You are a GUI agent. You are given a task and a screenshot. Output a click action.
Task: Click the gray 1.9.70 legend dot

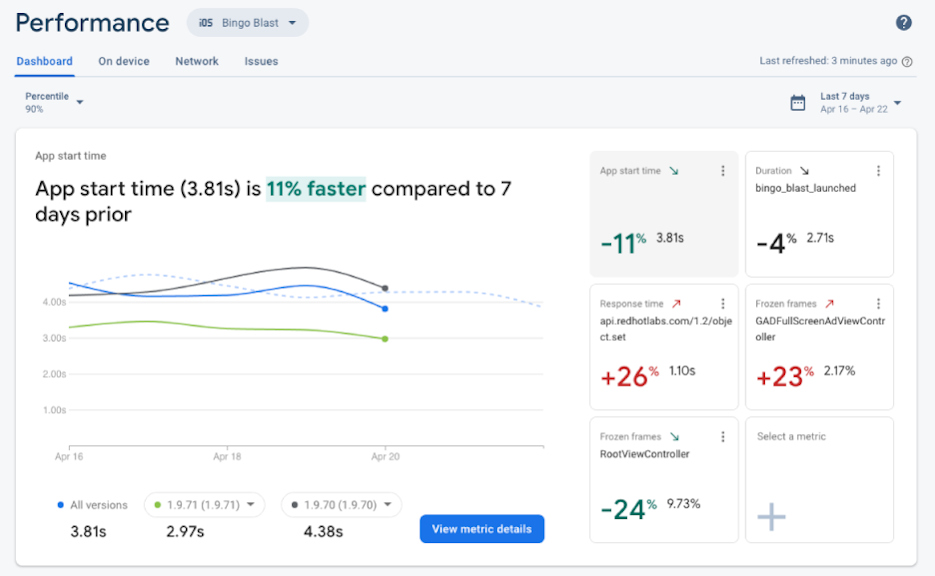295,505
